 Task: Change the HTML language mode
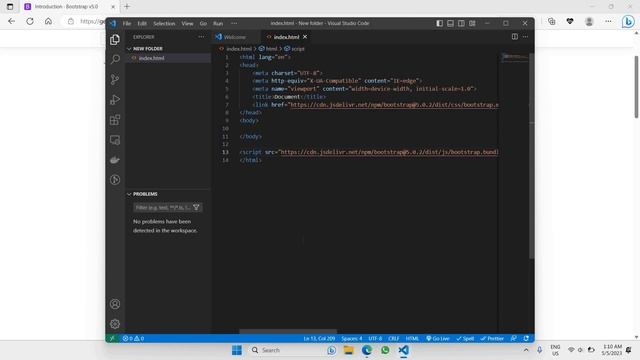pyautogui.click(x=412, y=338)
